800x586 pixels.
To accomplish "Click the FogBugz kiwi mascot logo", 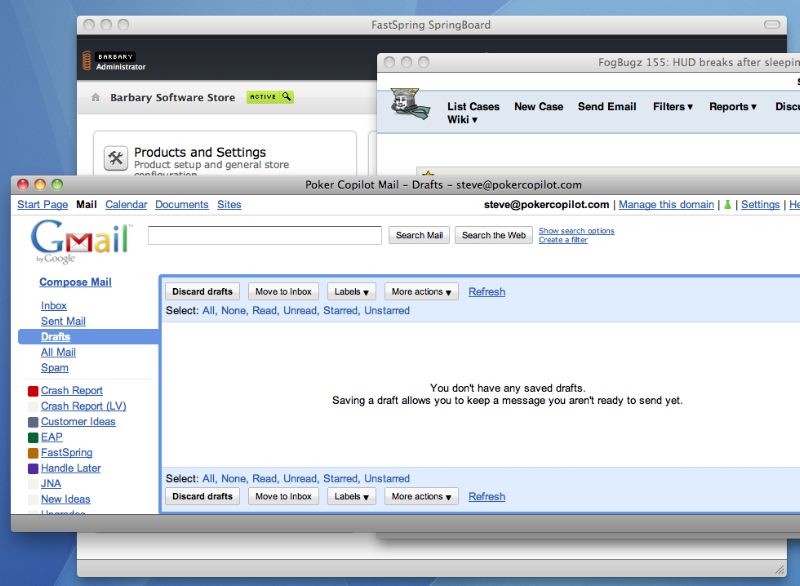I will pyautogui.click(x=409, y=104).
